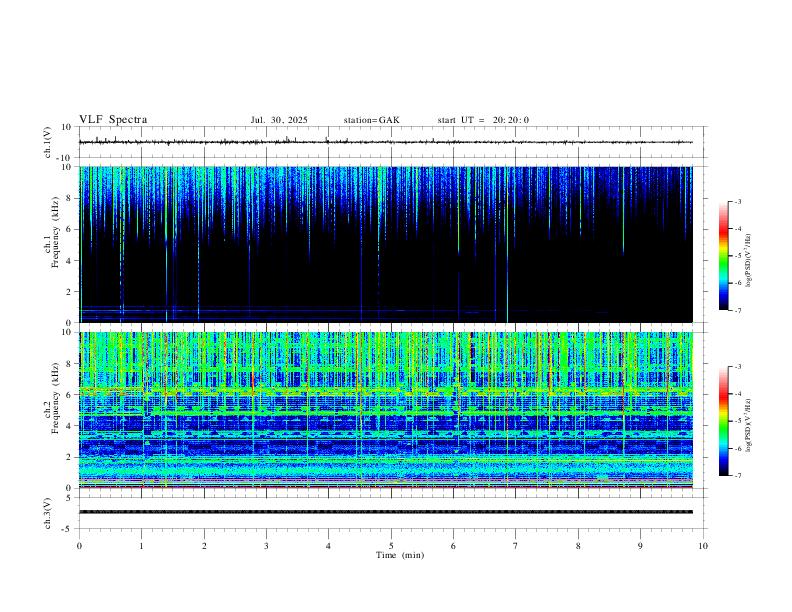
Task: Click the "5" tick of ch.3(V) axis
Action: (69, 497)
